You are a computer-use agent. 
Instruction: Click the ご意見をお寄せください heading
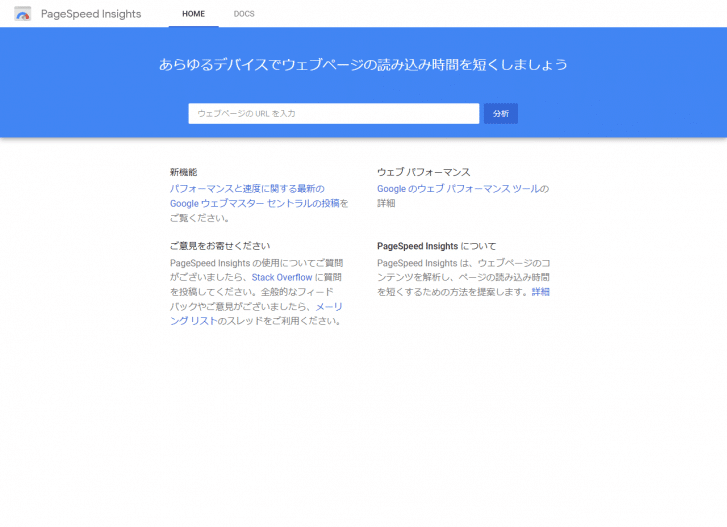(220, 246)
